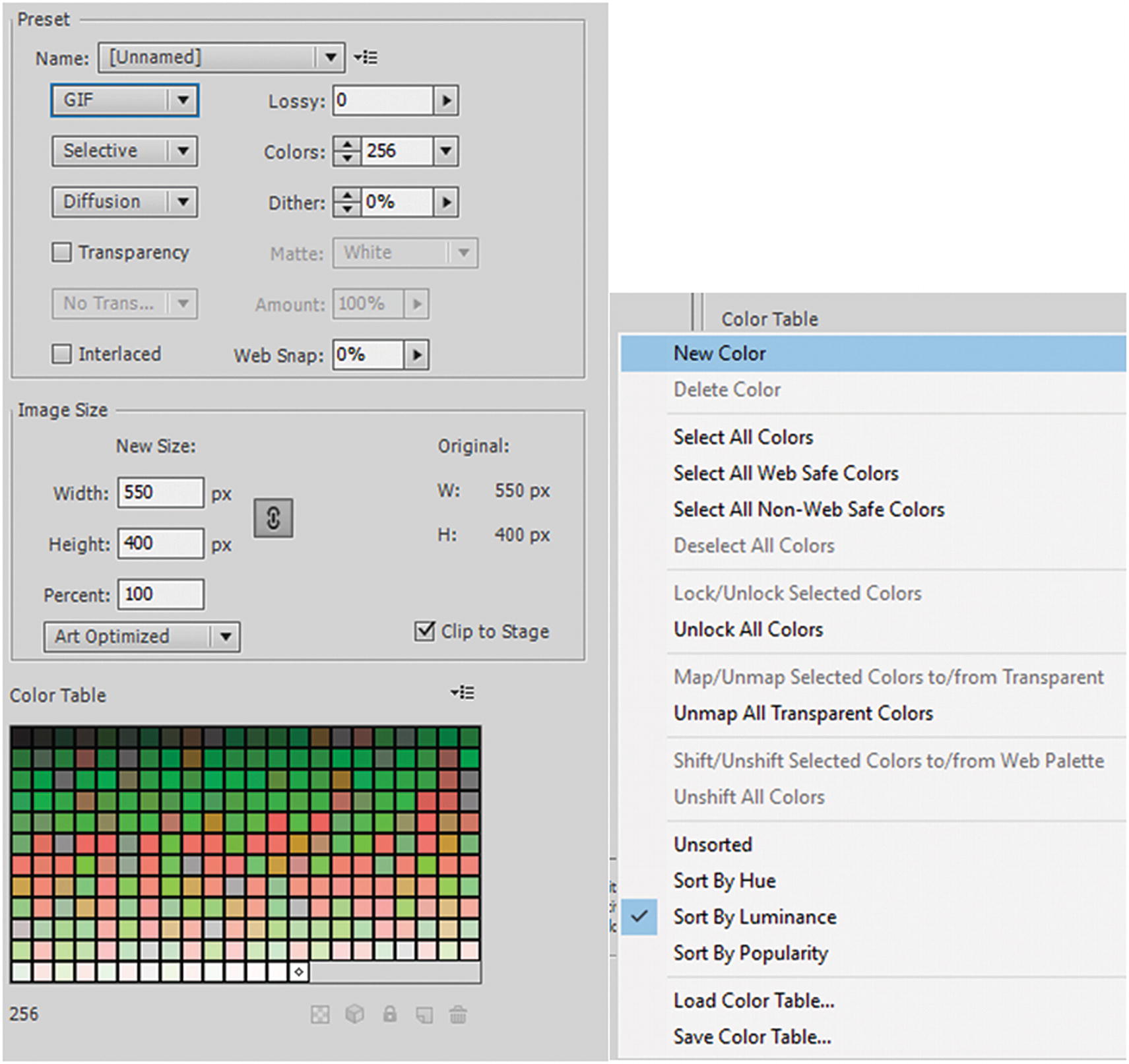Click the lock color padlock icon
Screen dimensions: 1129x1064
(x=390, y=1014)
